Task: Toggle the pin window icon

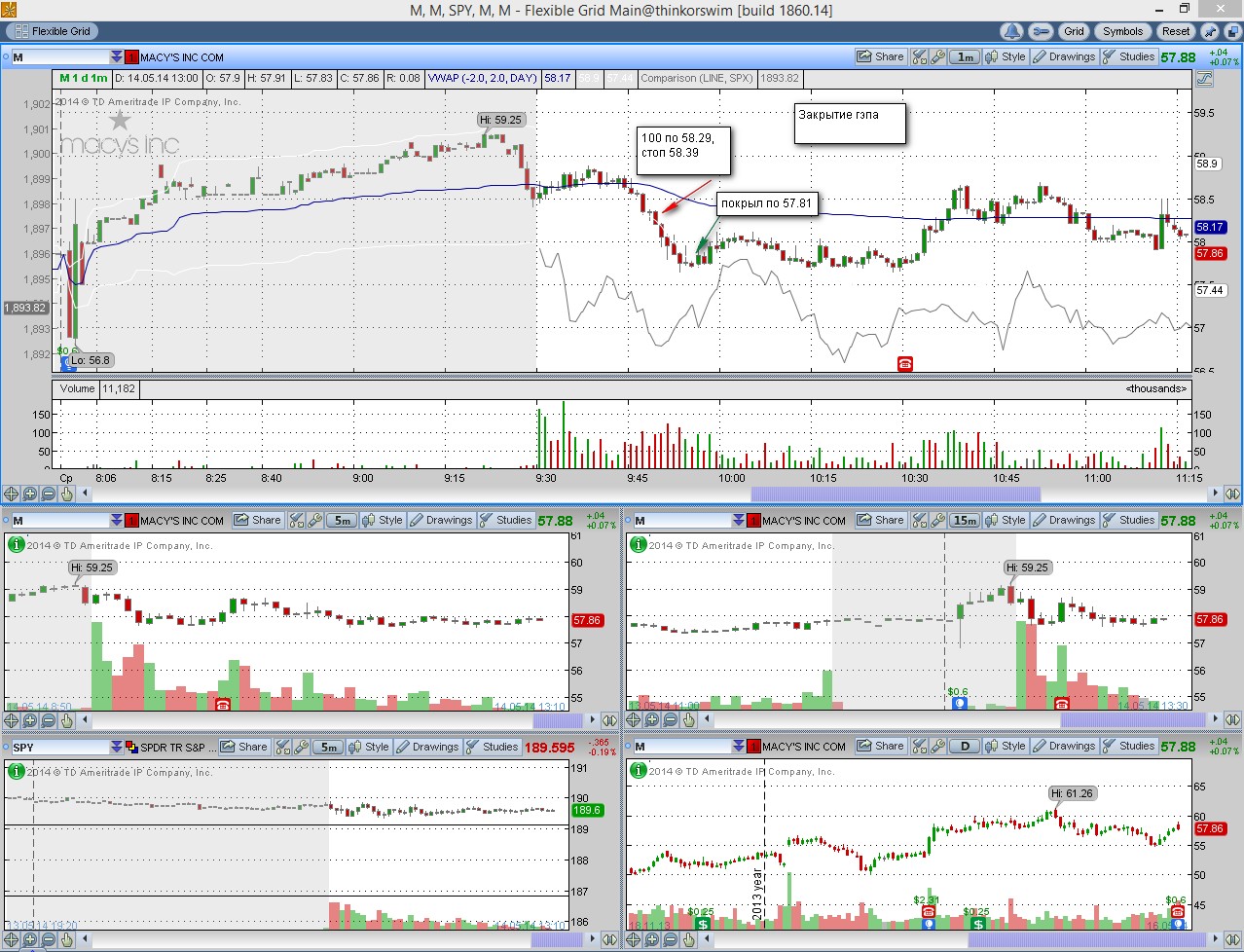Action: pyautogui.click(x=1209, y=31)
